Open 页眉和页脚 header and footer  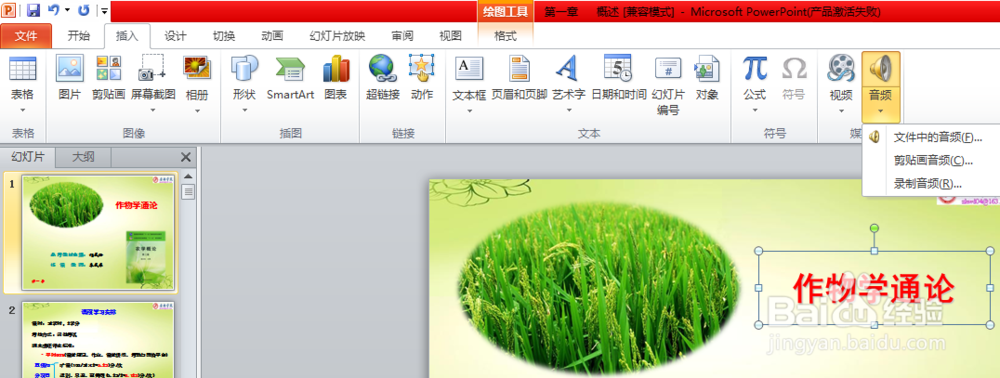tap(519, 68)
